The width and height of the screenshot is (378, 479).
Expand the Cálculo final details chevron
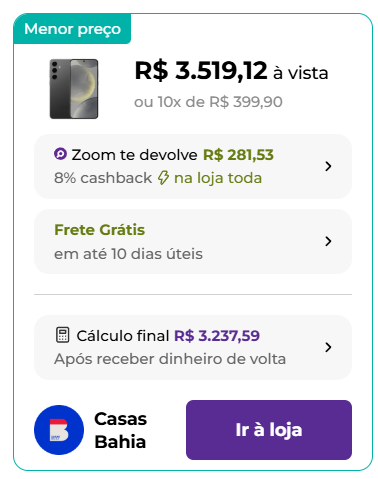(328, 347)
